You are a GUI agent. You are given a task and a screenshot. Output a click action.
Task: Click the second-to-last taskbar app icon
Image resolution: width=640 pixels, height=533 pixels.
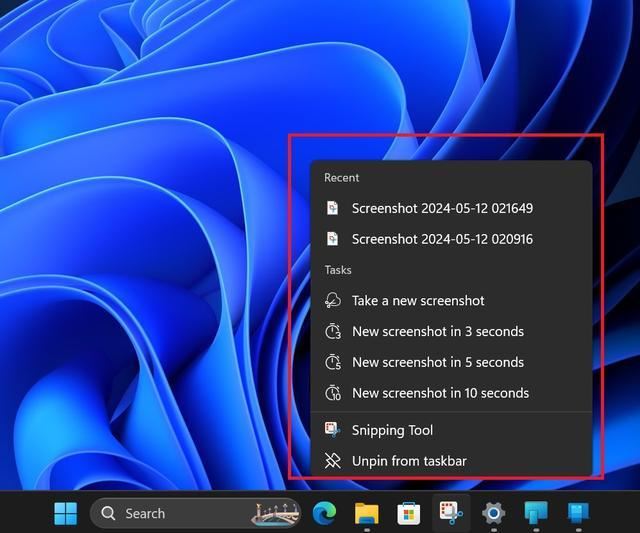coord(536,513)
